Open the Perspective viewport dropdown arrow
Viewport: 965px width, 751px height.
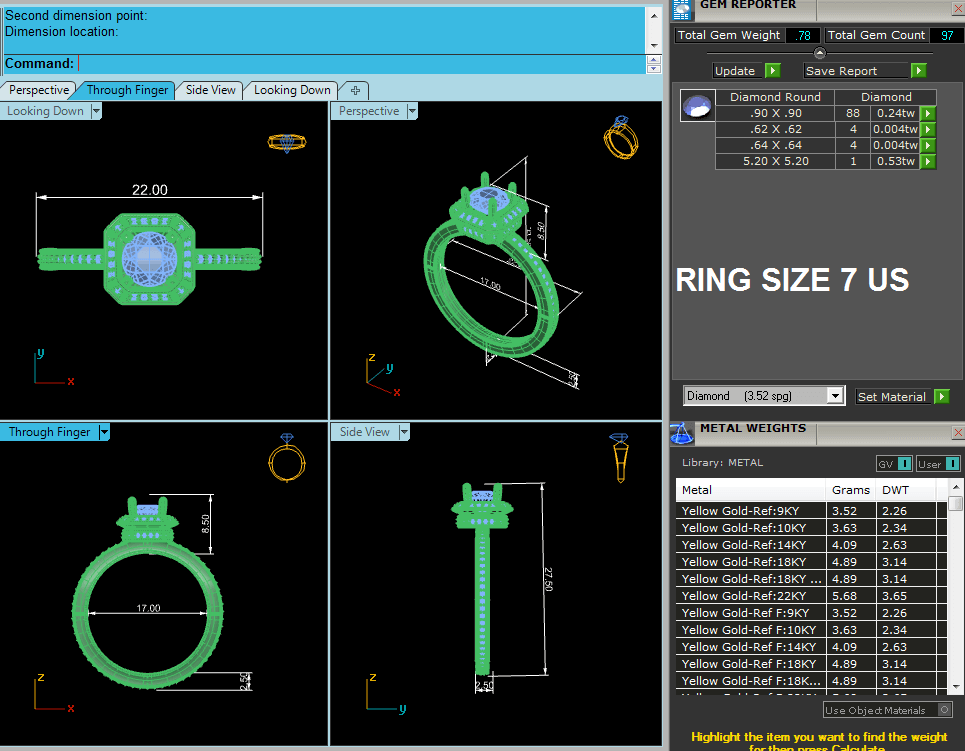point(411,112)
